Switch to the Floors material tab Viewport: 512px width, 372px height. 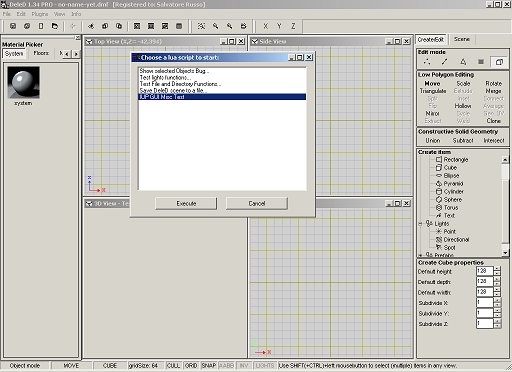pos(41,53)
